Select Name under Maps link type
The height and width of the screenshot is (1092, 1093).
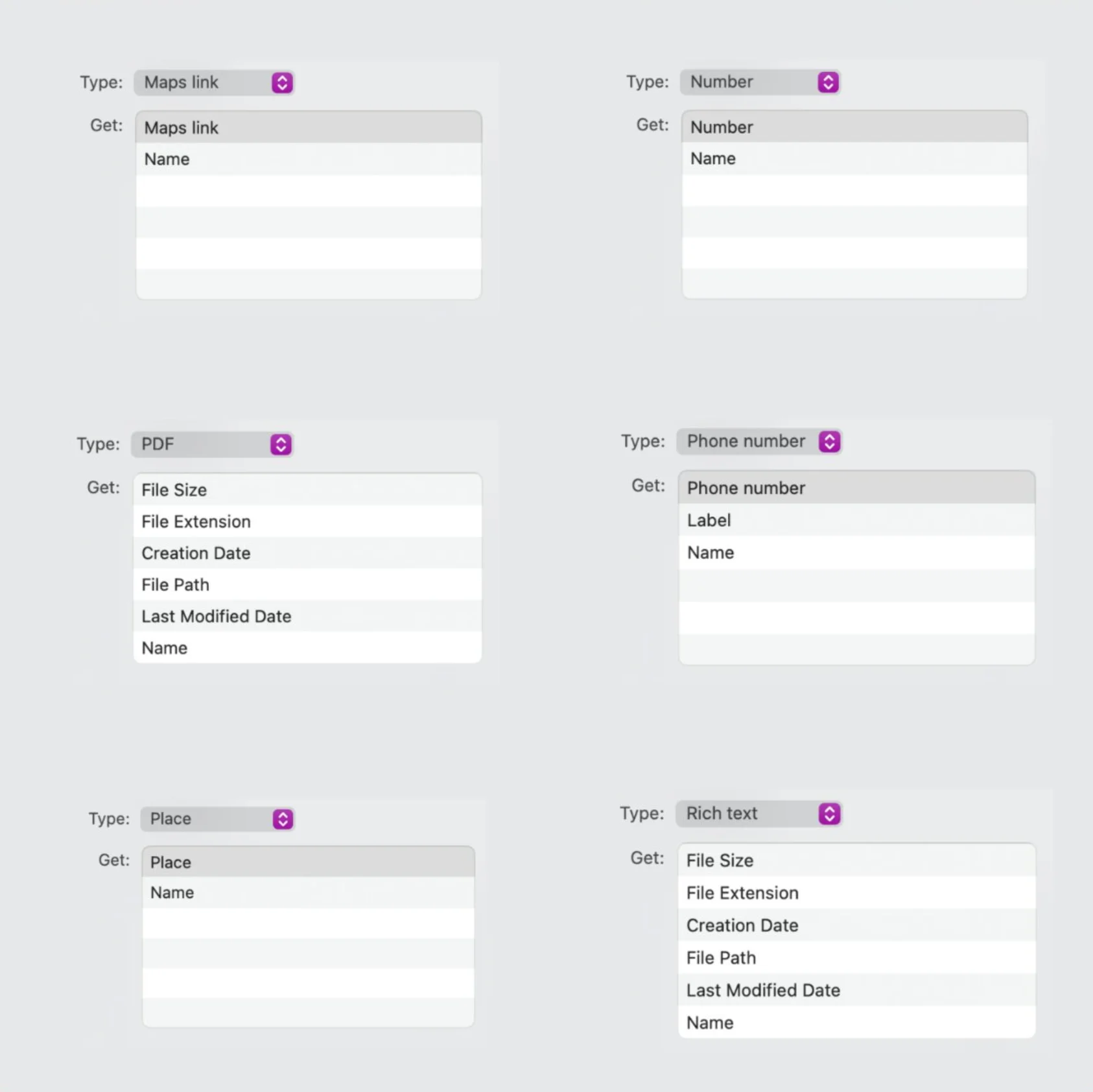[308, 159]
